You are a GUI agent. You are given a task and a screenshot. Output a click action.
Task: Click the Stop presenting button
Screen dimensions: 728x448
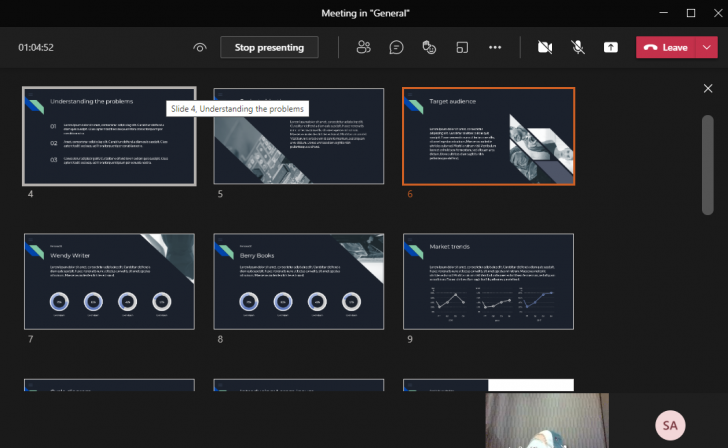269,47
